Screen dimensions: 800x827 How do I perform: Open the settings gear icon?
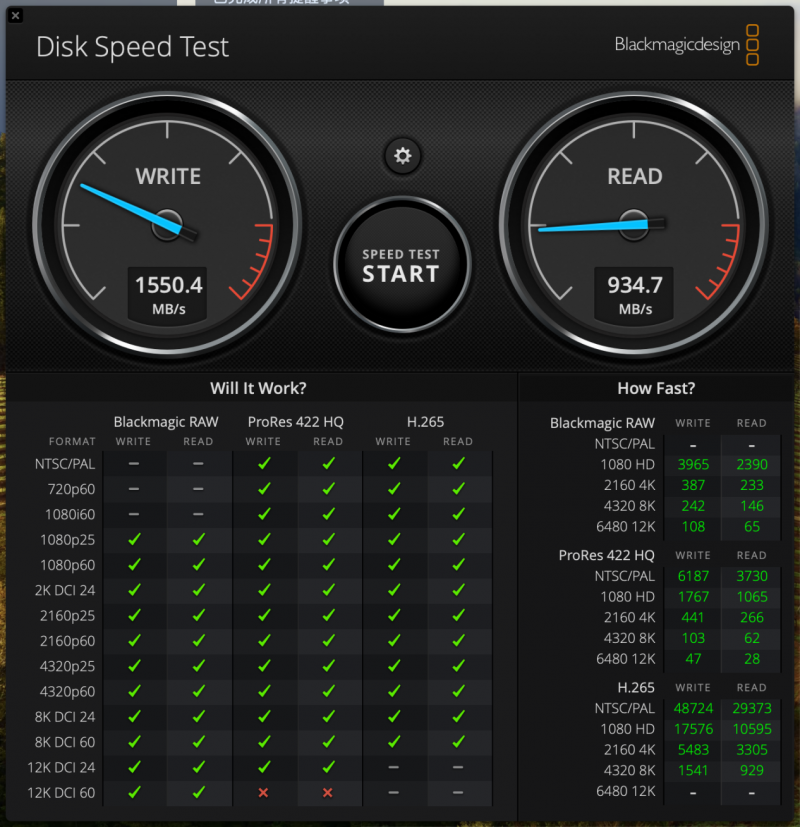[402, 156]
